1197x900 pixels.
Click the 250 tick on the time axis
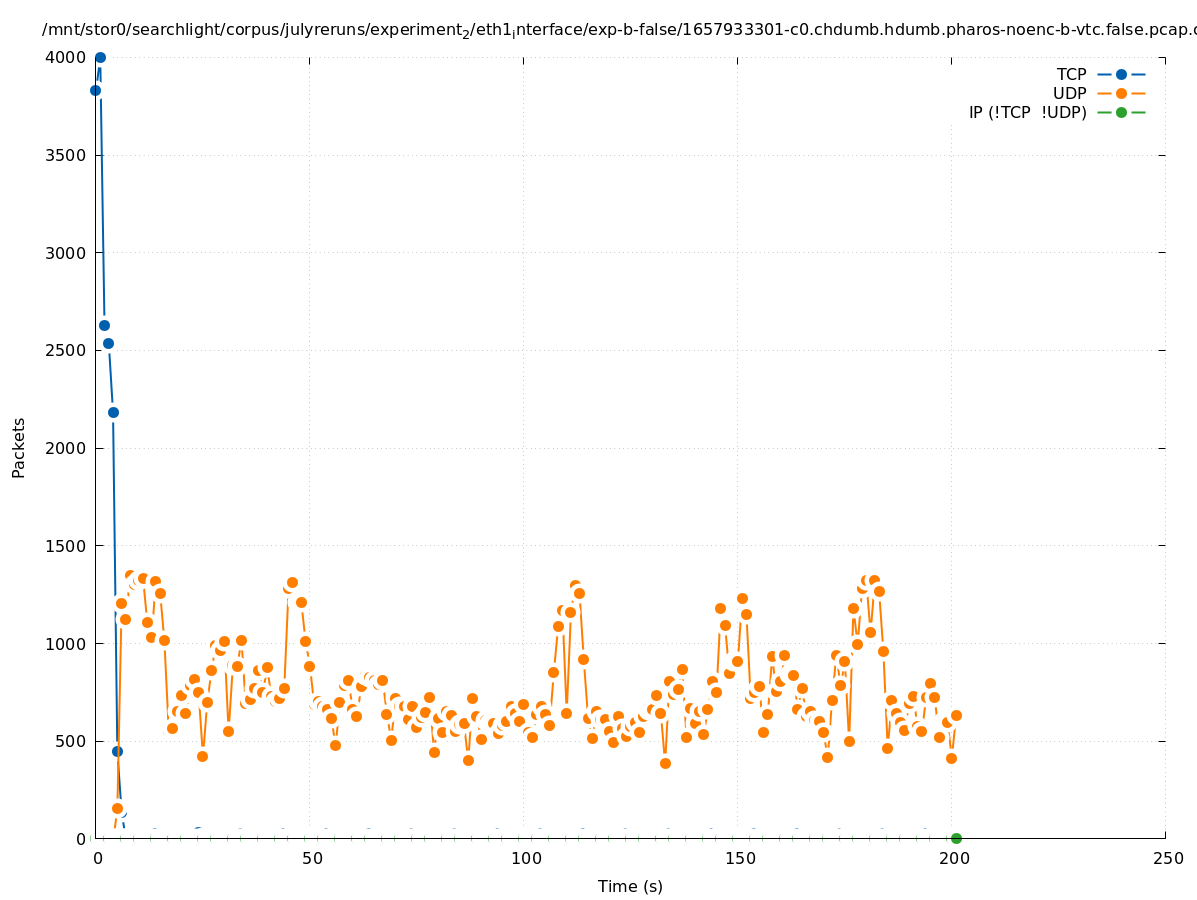[x=1167, y=858]
